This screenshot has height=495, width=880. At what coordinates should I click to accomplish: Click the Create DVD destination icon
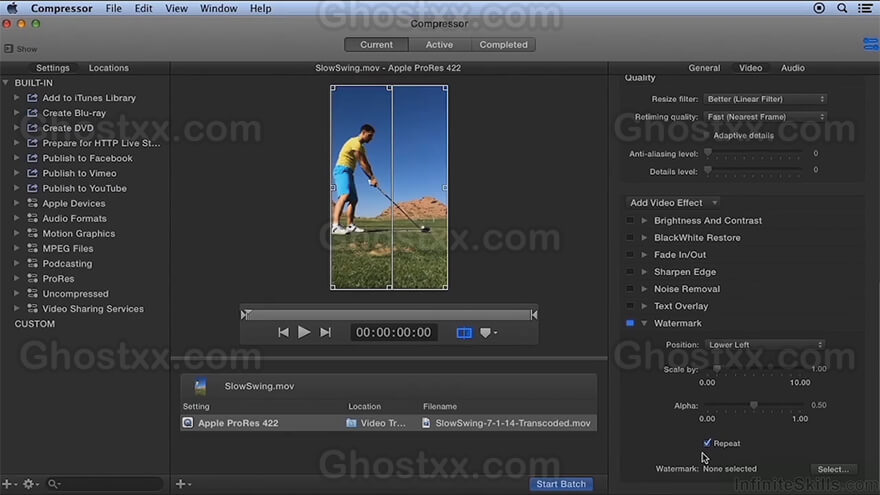tap(33, 128)
